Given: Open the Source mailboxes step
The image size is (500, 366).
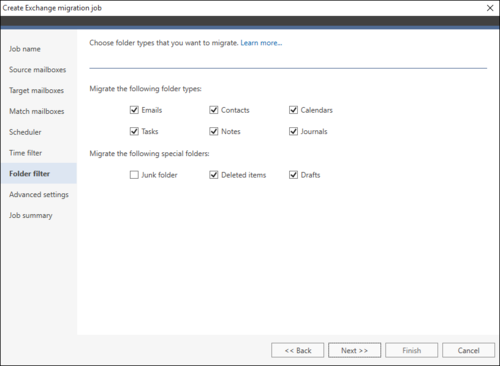Looking at the screenshot, I should [37, 70].
